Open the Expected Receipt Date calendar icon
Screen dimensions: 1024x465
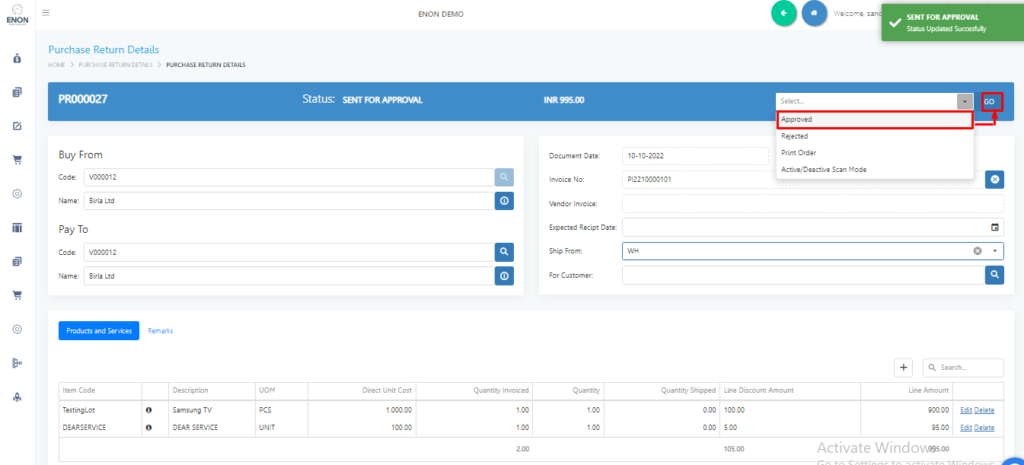tap(995, 227)
